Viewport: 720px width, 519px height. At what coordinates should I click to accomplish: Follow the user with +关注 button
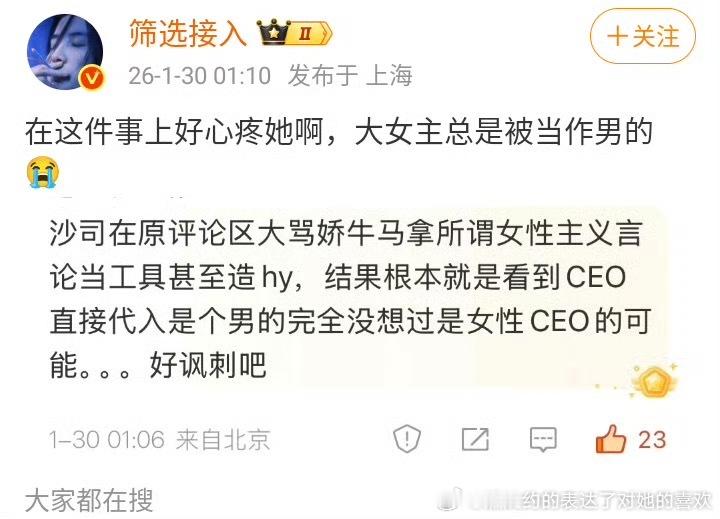tap(642, 36)
